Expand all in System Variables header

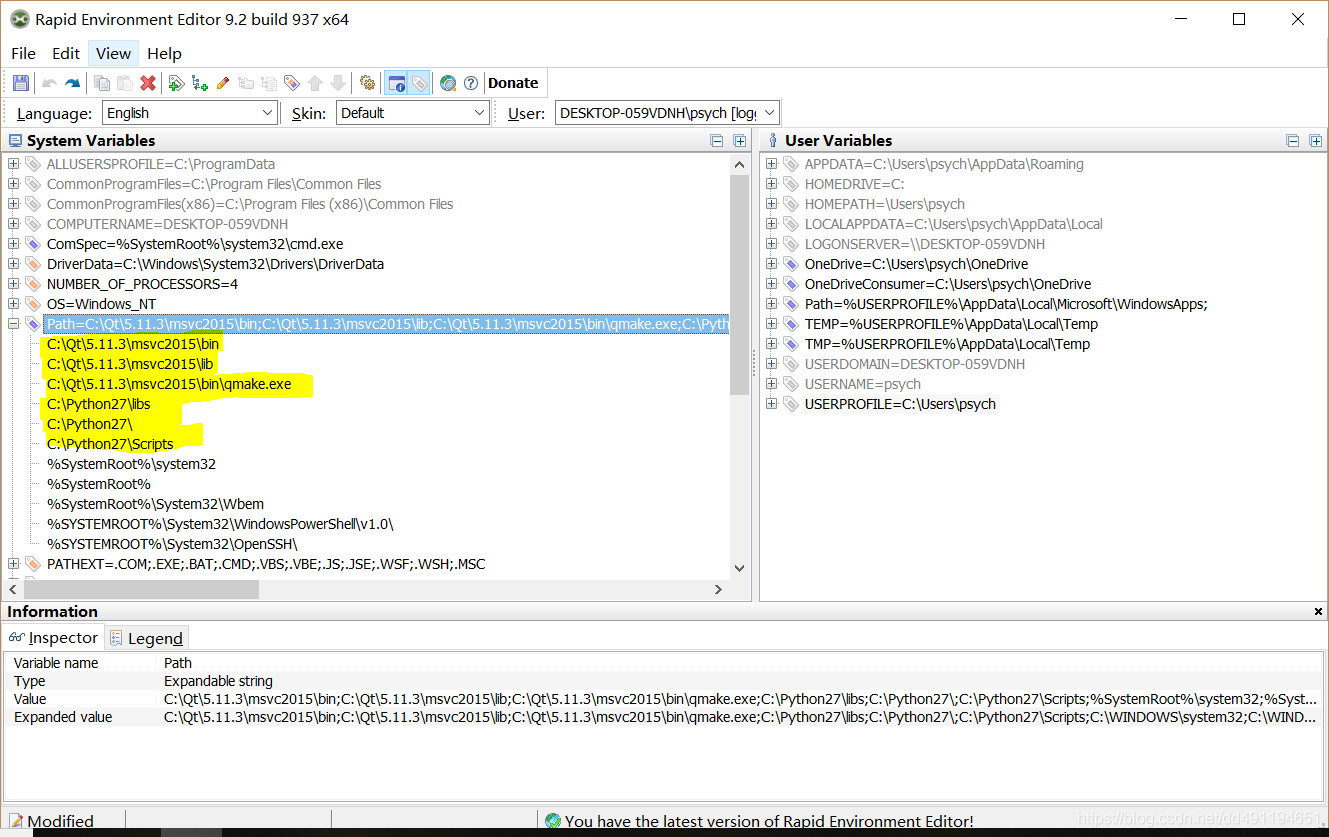[x=740, y=141]
